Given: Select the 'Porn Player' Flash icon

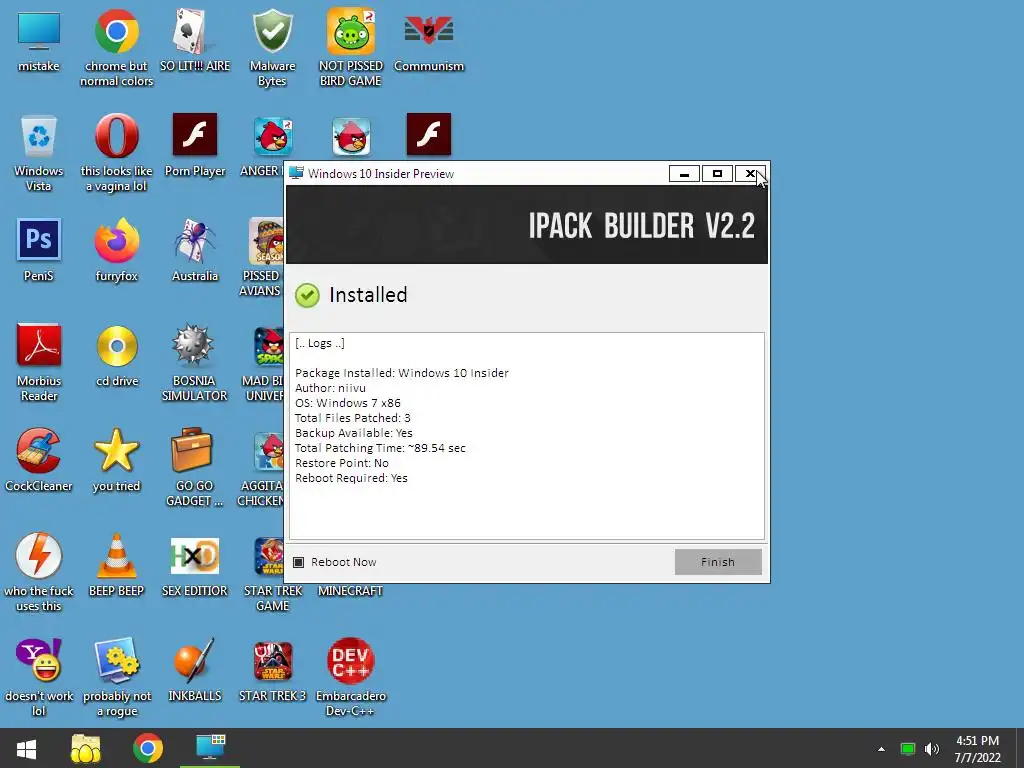Looking at the screenshot, I should 195,135.
